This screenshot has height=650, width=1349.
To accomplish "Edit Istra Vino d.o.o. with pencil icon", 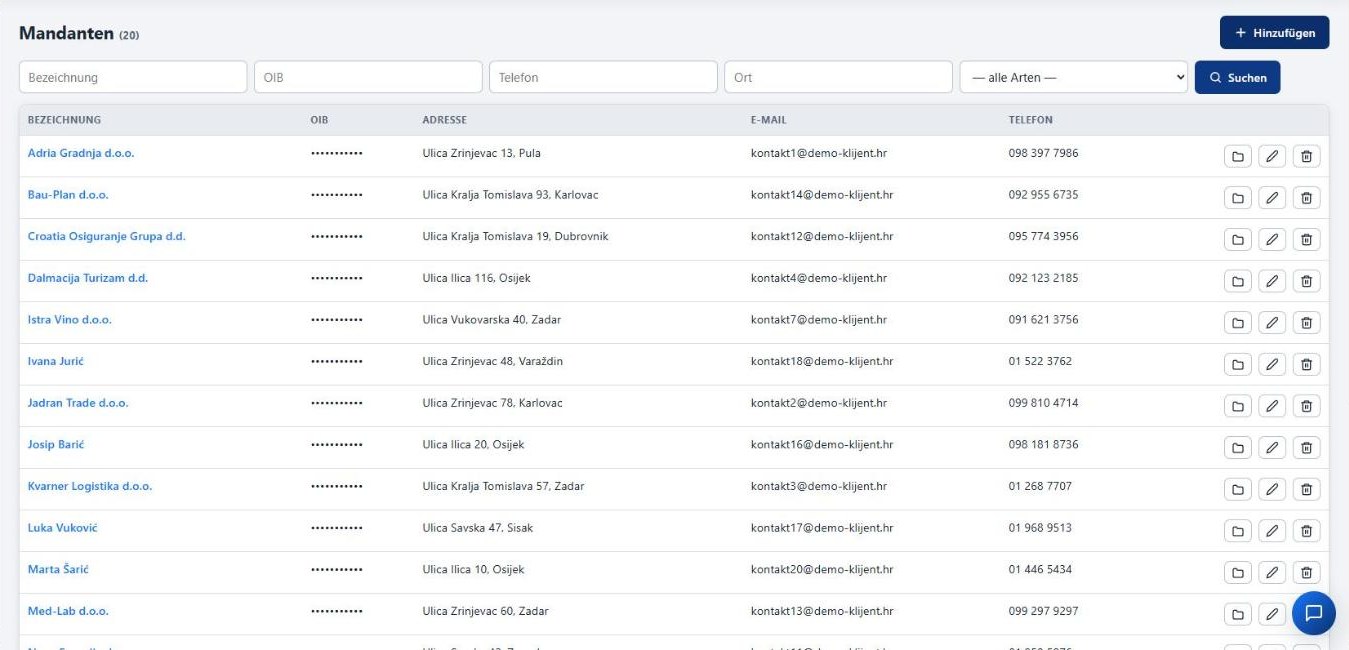I will click(1272, 323).
